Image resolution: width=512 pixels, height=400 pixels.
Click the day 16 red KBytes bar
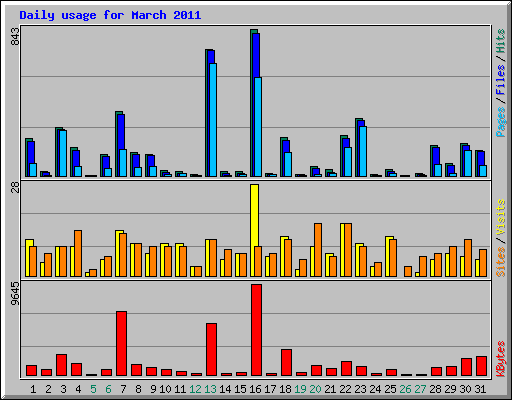256,330
